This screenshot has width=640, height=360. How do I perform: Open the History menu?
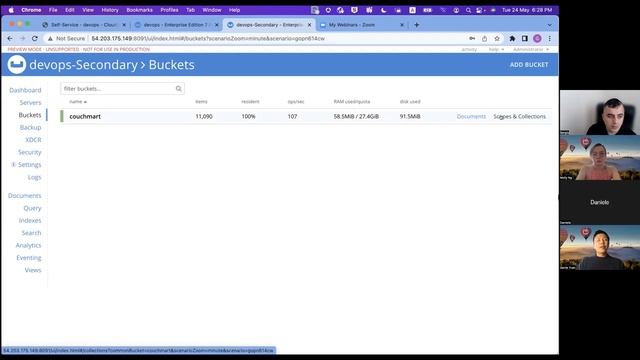pyautogui.click(x=110, y=10)
